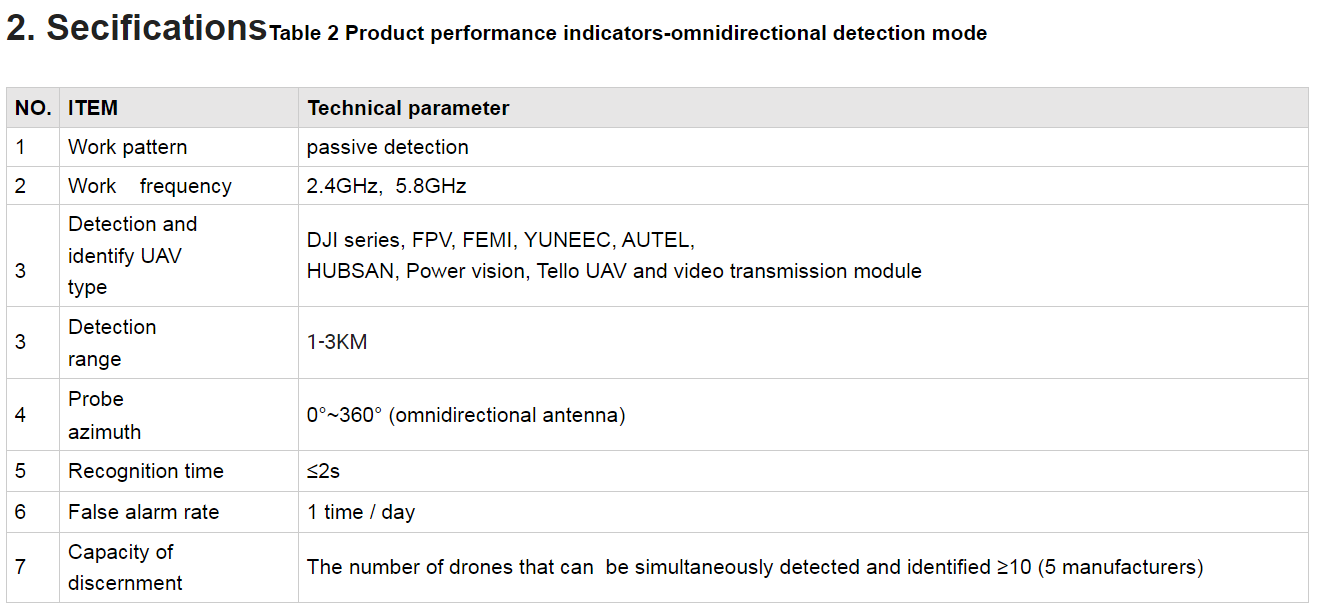Click the "2. Secifications" heading

tap(136, 28)
